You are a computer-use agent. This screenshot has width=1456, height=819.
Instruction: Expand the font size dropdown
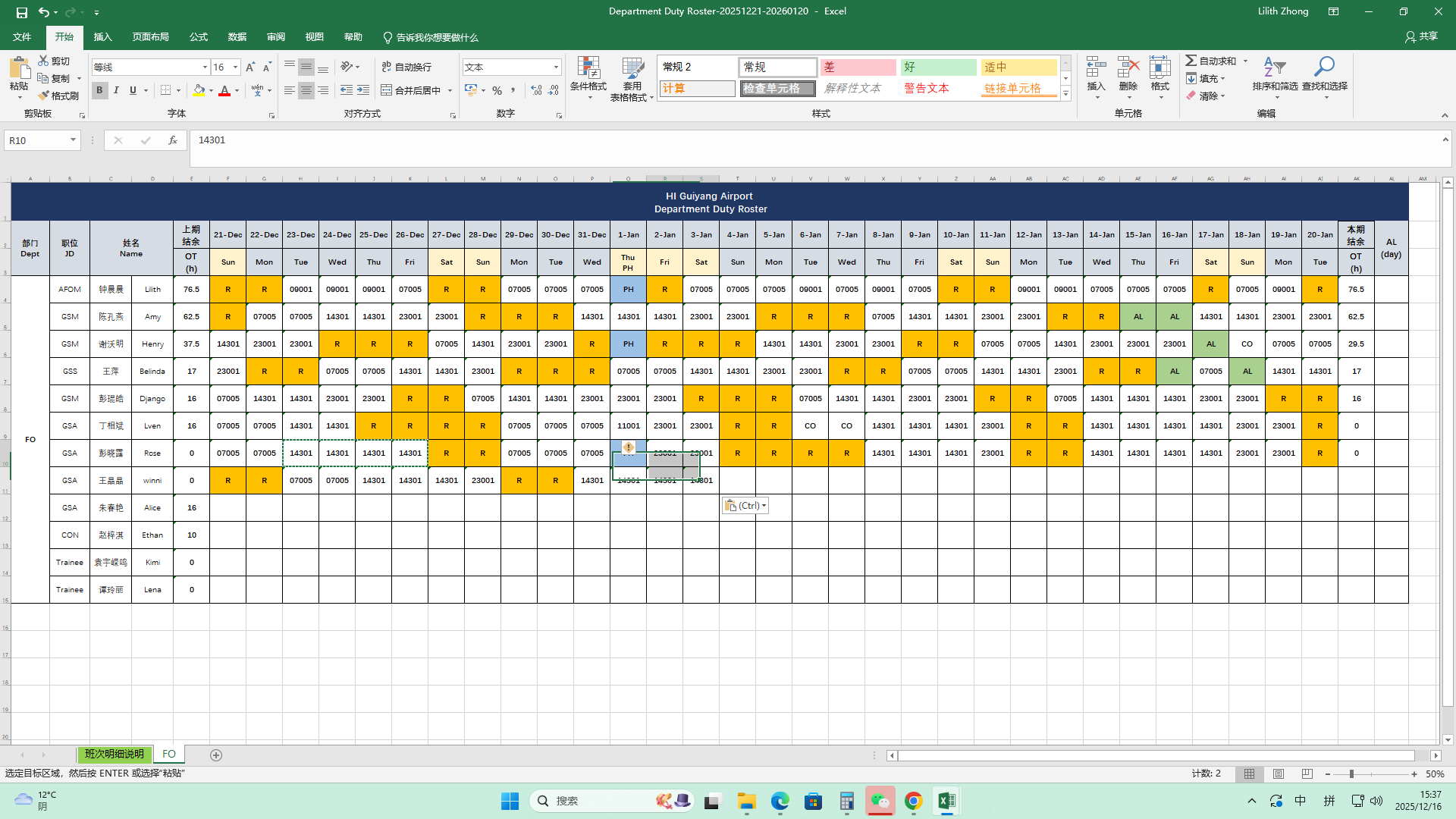235,67
